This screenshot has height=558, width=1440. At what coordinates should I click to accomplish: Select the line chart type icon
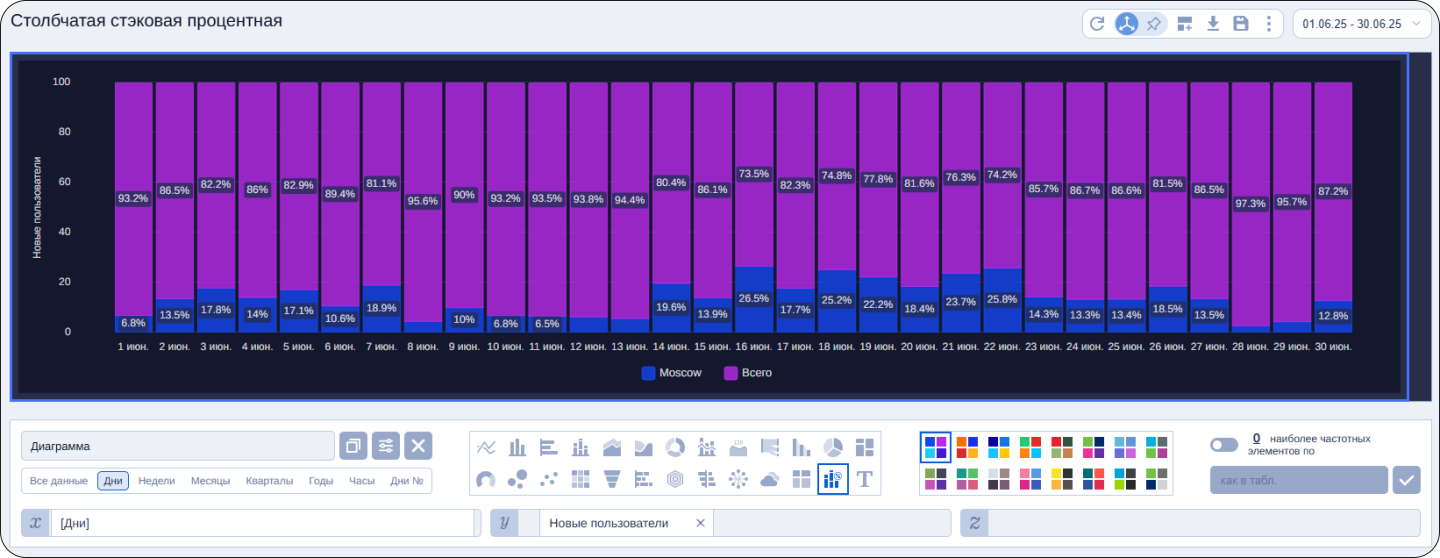click(x=487, y=447)
